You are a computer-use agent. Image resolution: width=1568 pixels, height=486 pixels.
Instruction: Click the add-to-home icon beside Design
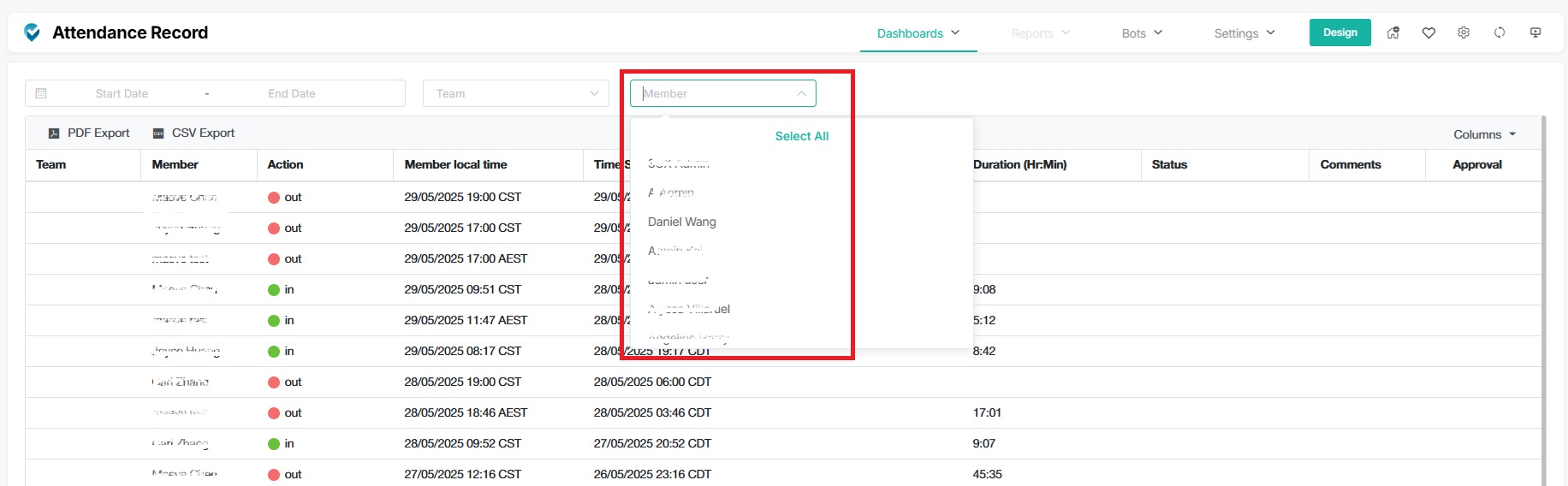click(x=1393, y=33)
